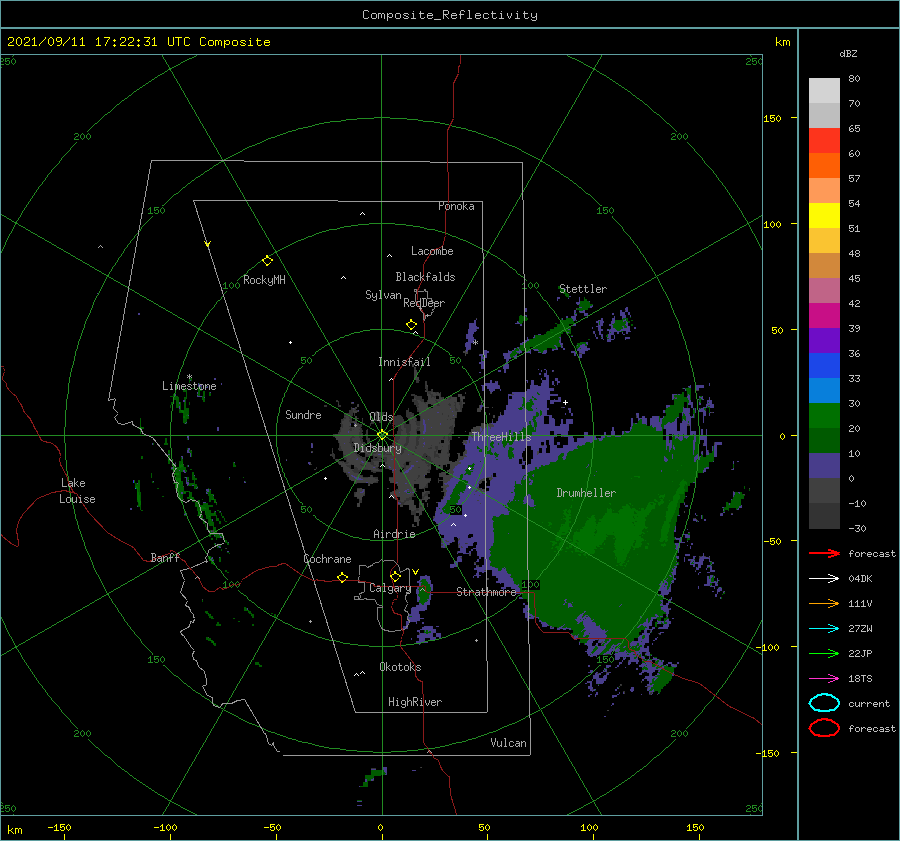Click the Didsbury town label
Screen dimensions: 900x841
pos(377,448)
